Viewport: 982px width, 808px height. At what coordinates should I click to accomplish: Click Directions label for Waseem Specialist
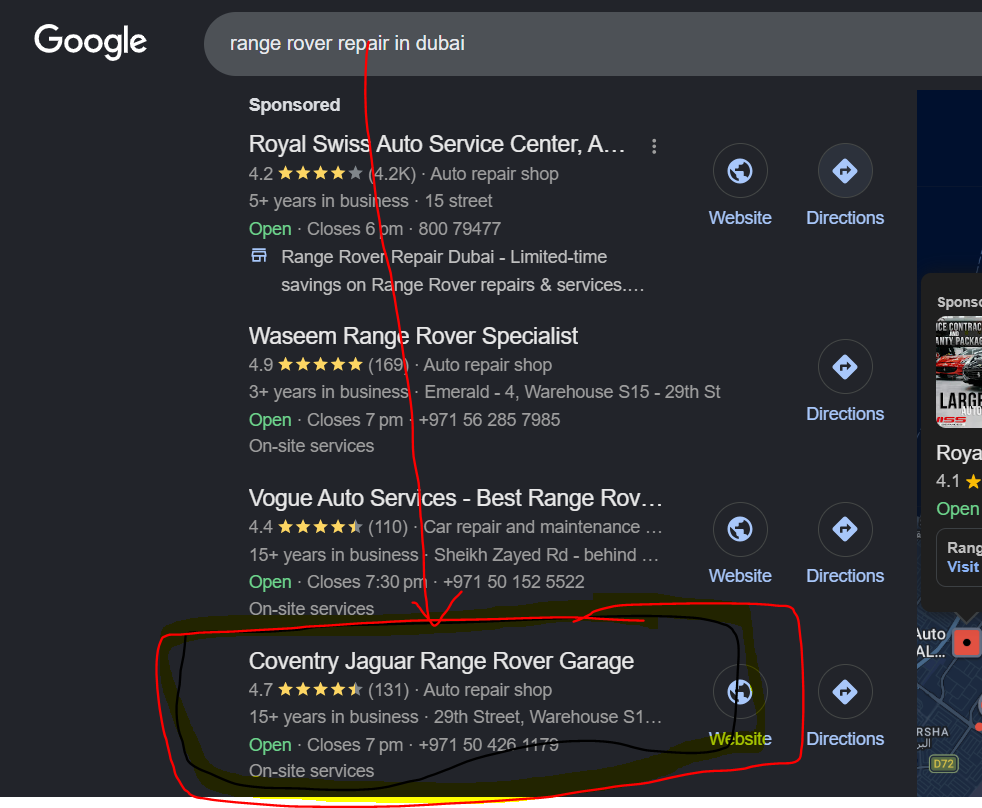click(845, 414)
